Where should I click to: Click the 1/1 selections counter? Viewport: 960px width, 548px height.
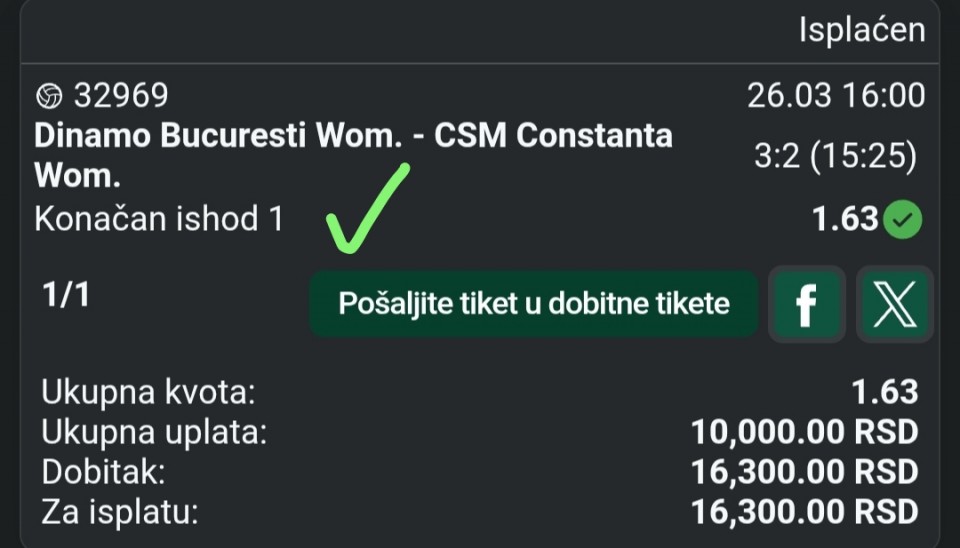66,297
